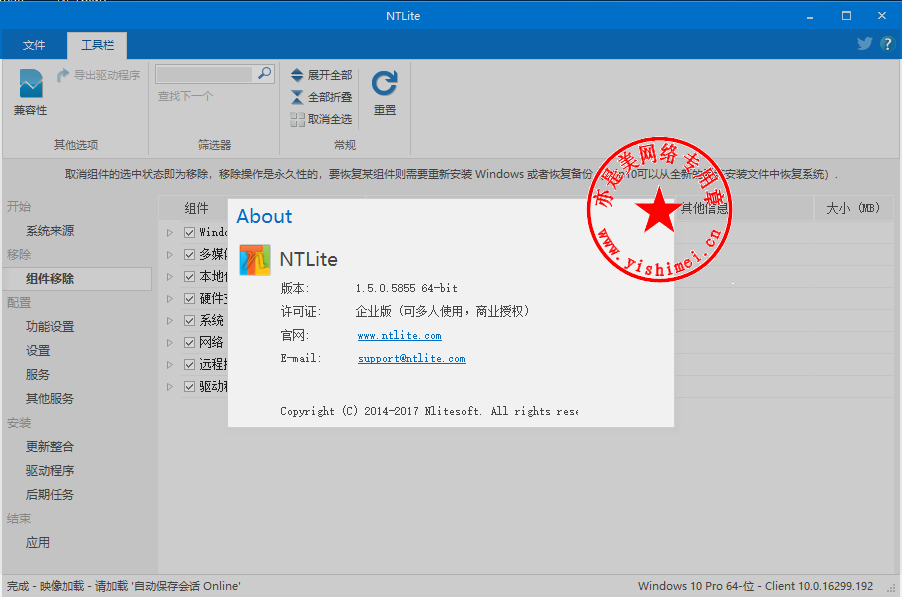Click the NTLite logo in About dialog
The image size is (902, 597).
click(x=255, y=260)
